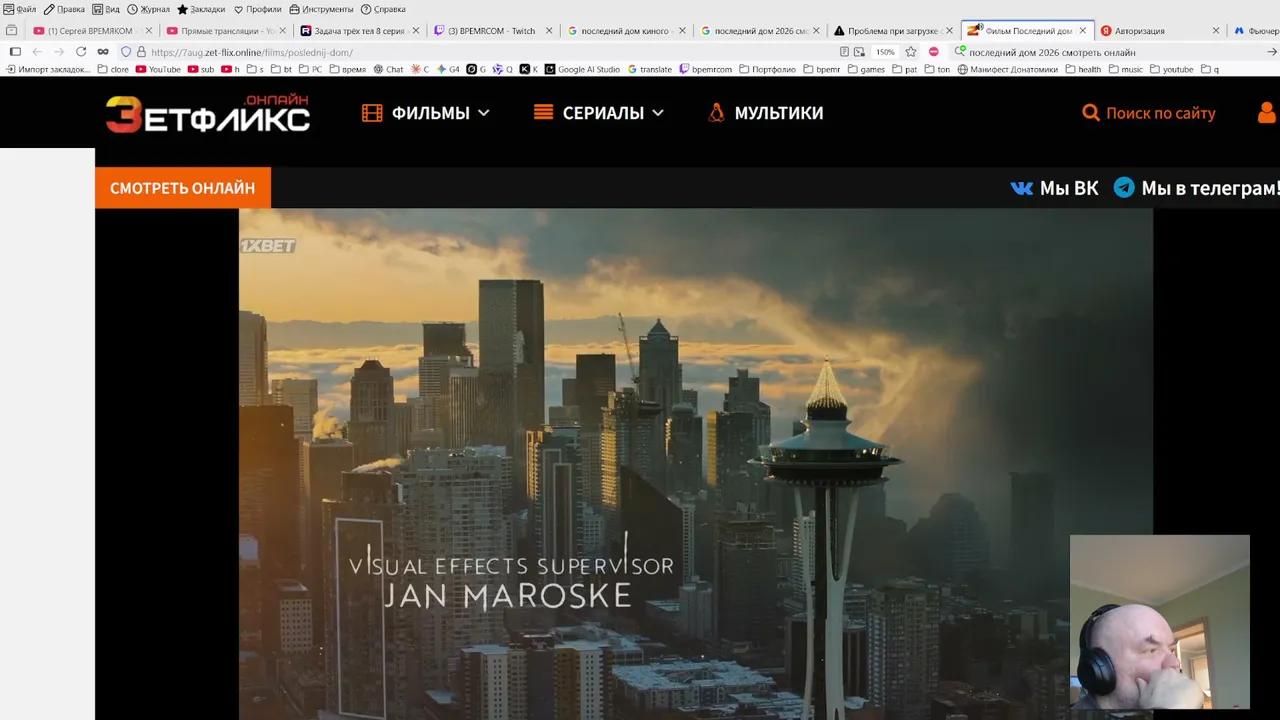Open the Портфолио bookmarks folder
This screenshot has width=1280, height=720.
(767, 70)
